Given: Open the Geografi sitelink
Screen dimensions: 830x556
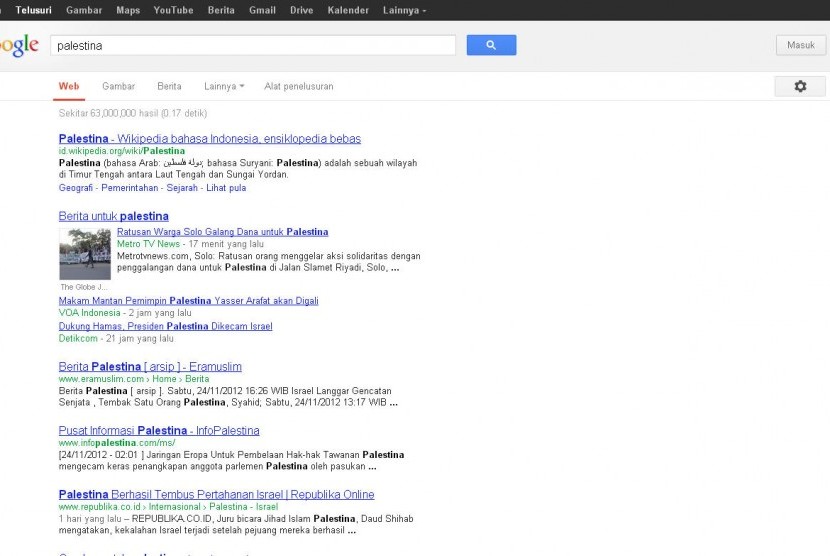Looking at the screenshot, I should [76, 187].
